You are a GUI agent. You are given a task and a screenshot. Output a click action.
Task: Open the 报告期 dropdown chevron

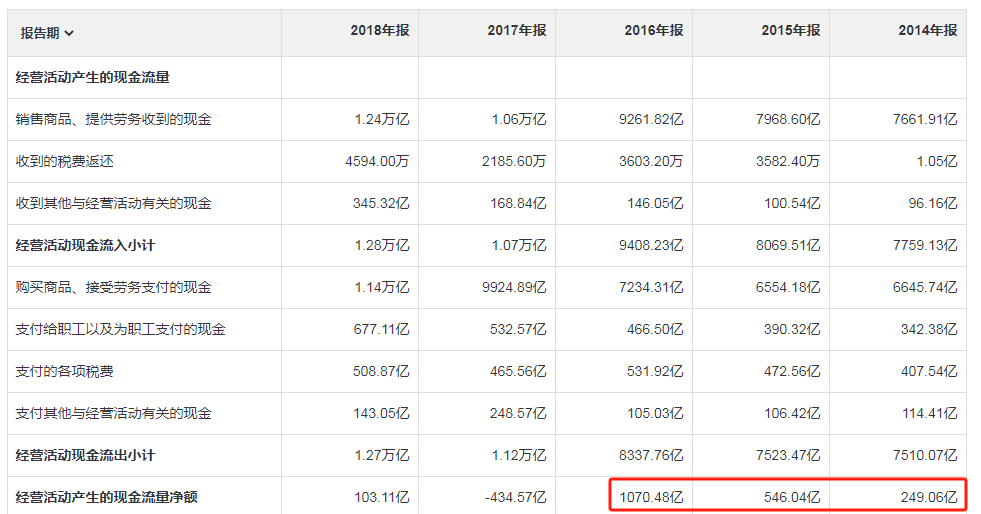[69, 34]
